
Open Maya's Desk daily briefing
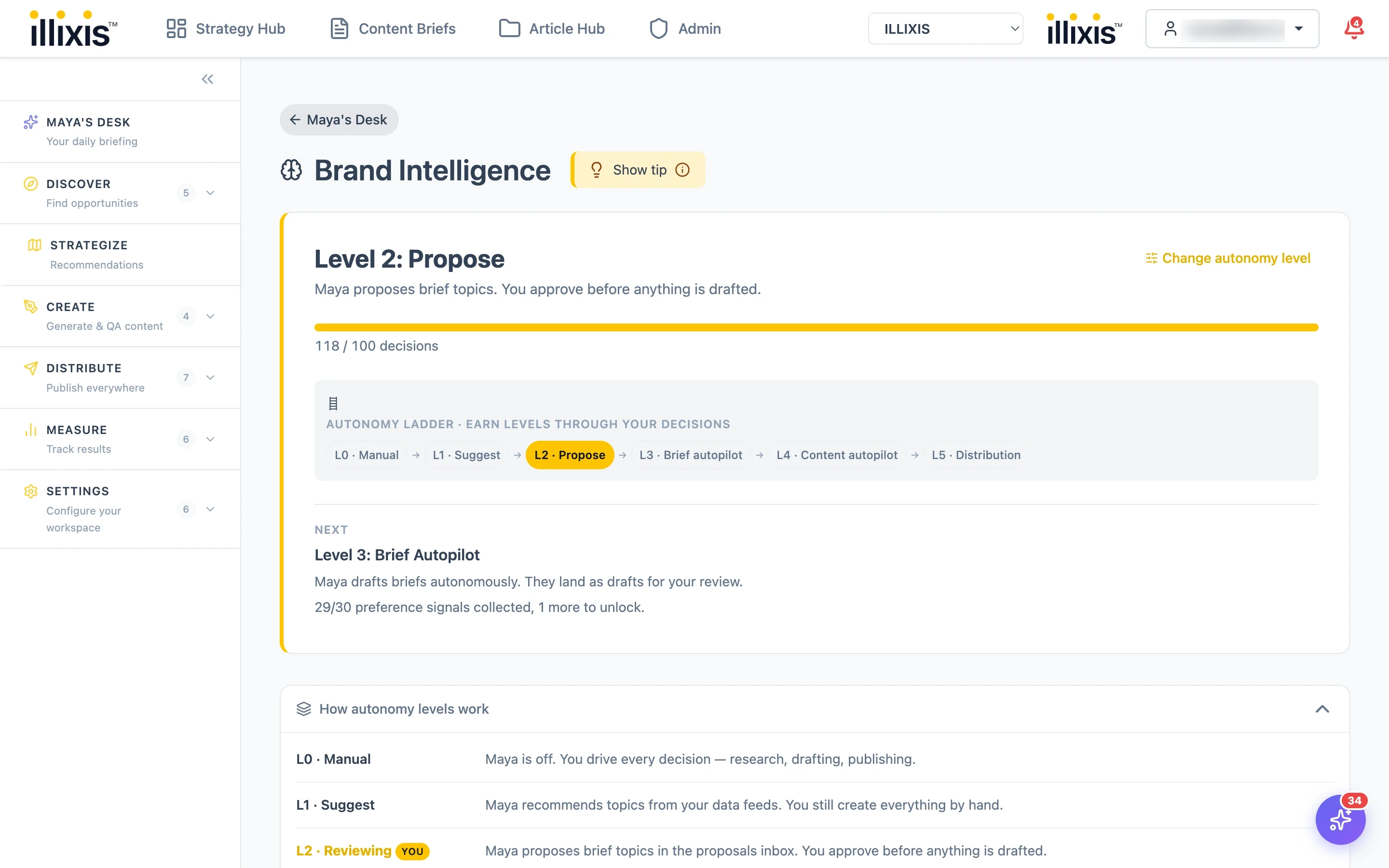[x=121, y=132]
